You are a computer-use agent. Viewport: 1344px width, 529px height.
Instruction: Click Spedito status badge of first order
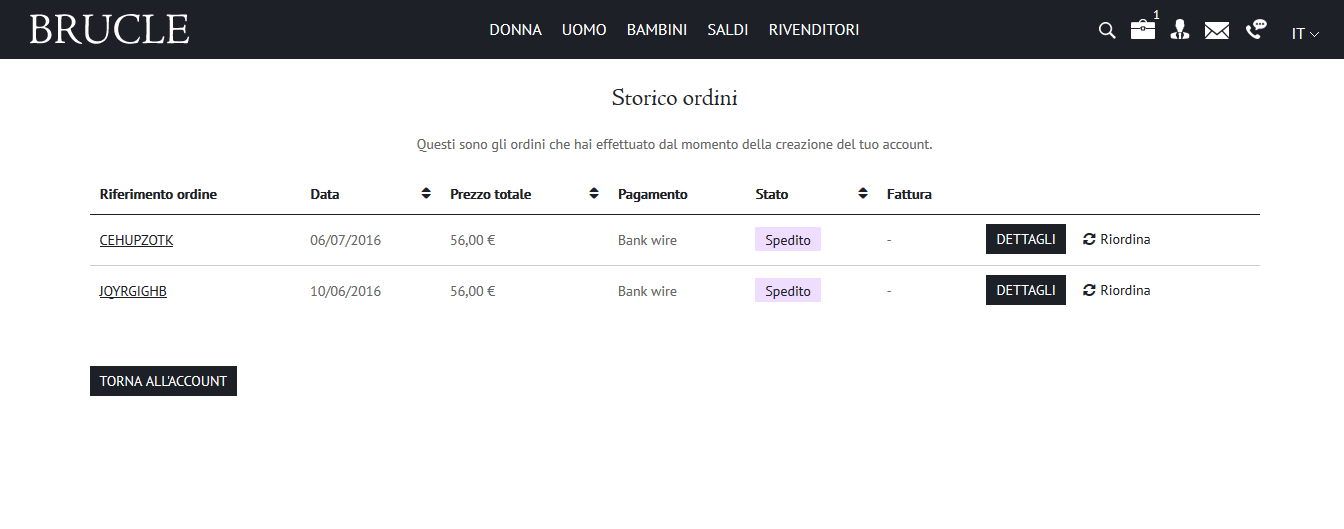(x=787, y=240)
